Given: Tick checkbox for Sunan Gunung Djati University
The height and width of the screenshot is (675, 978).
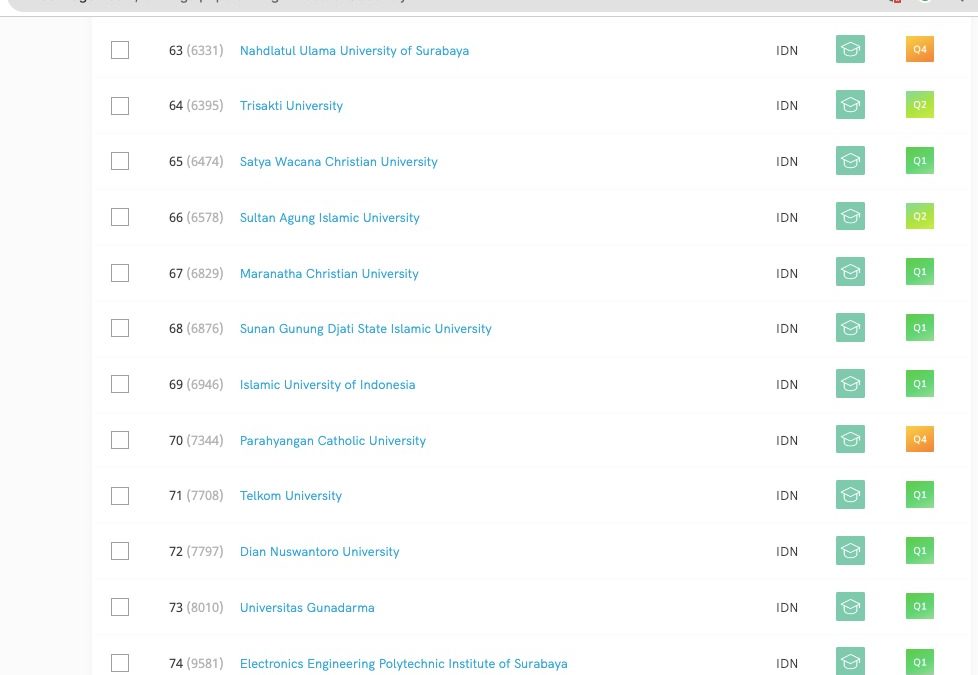Looking at the screenshot, I should (120, 328).
